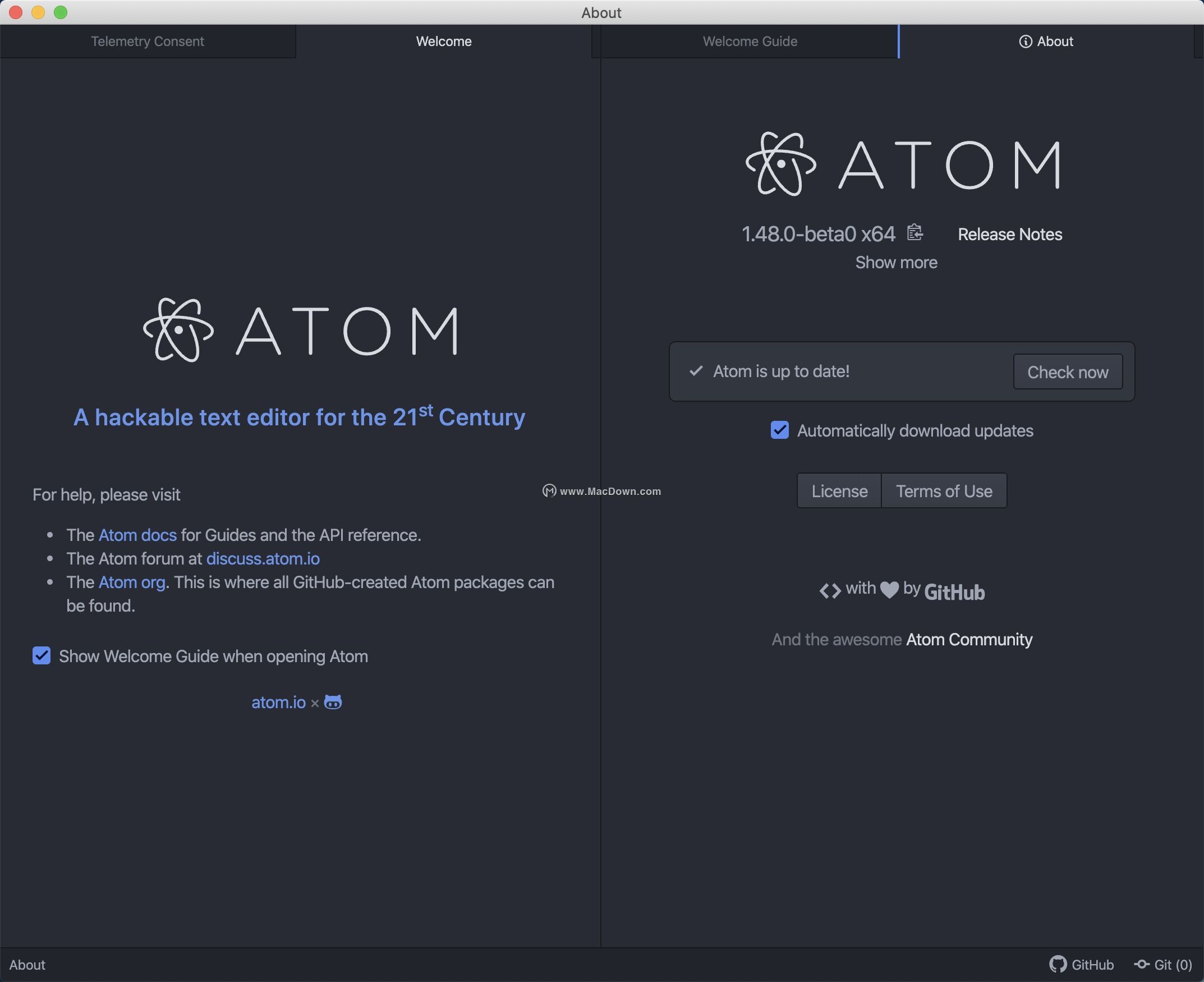Viewport: 1204px width, 982px height.
Task: Click the hackable text editor tagline
Action: [x=299, y=416]
